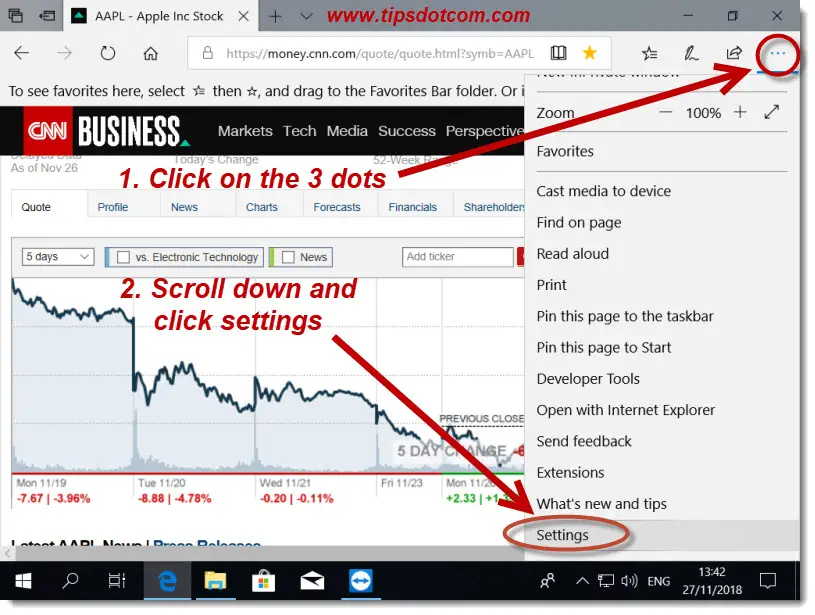Show hidden tray icons chevron
This screenshot has height=615, width=815.
pos(583,581)
